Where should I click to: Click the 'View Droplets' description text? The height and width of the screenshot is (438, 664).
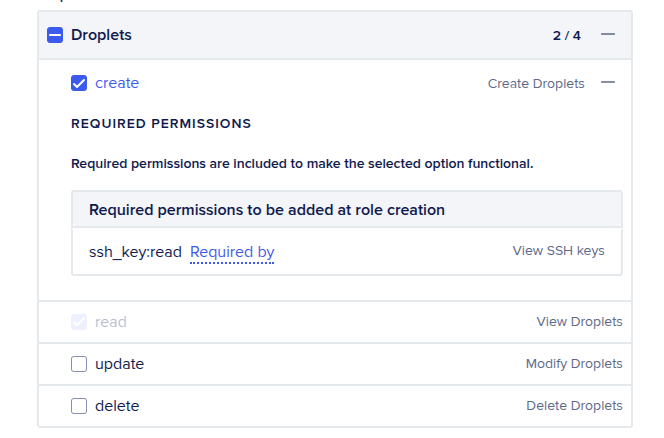(579, 322)
